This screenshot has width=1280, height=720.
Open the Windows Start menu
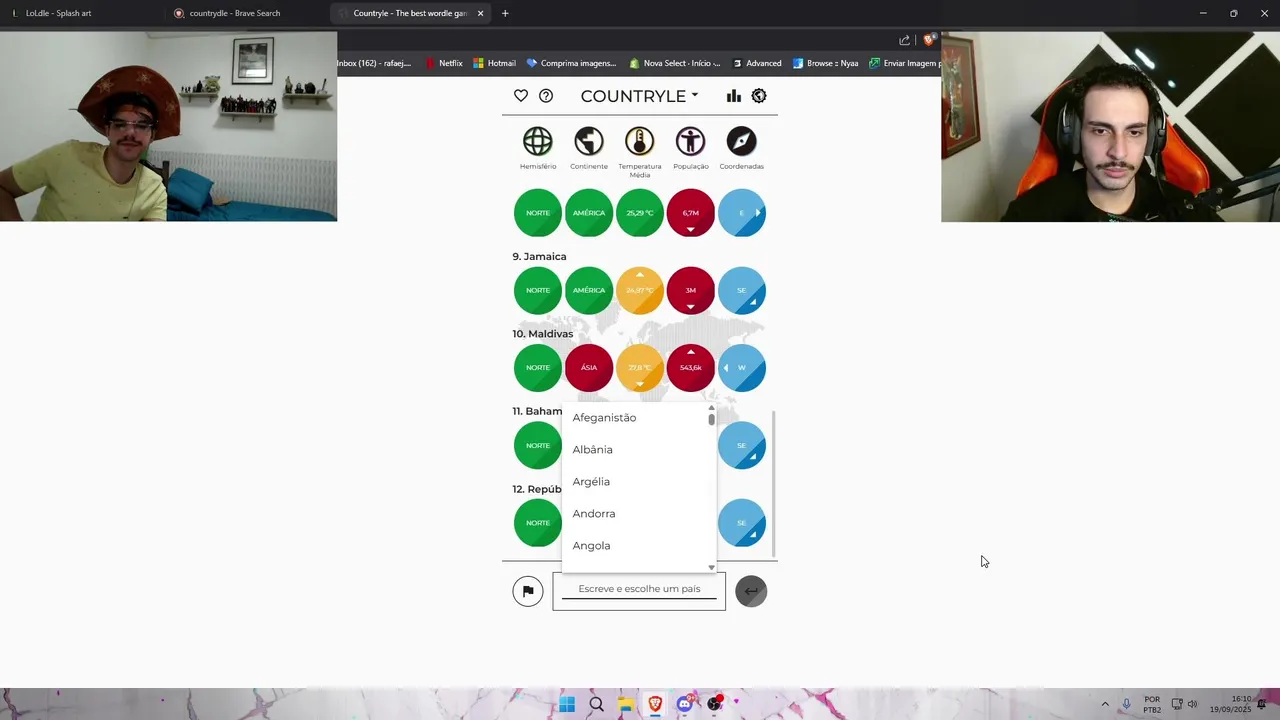tap(567, 704)
